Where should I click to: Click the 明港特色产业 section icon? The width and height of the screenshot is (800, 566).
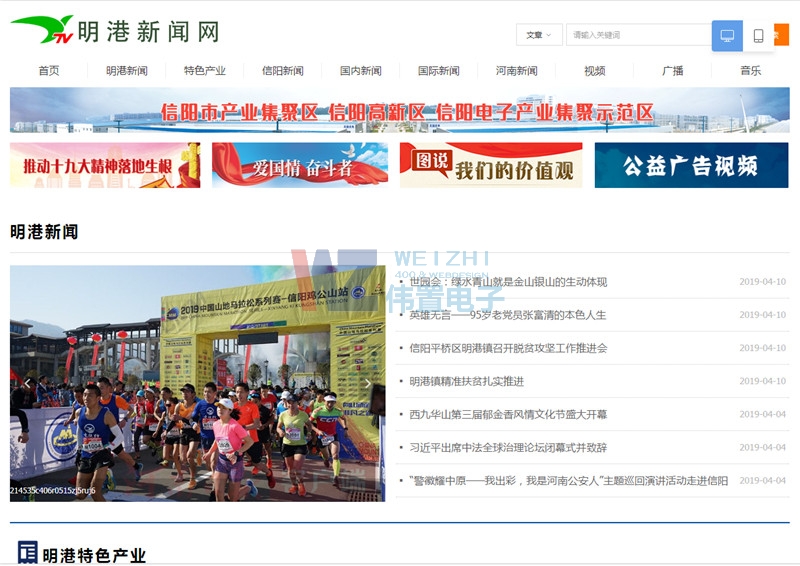point(27,552)
